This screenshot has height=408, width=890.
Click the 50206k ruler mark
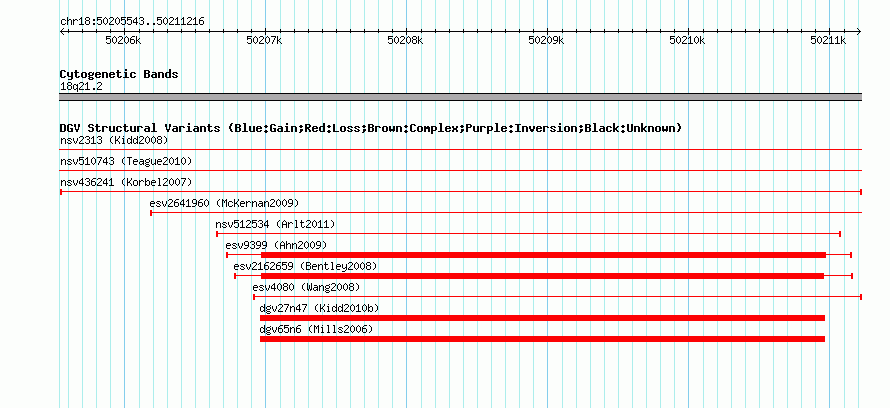click(x=124, y=40)
